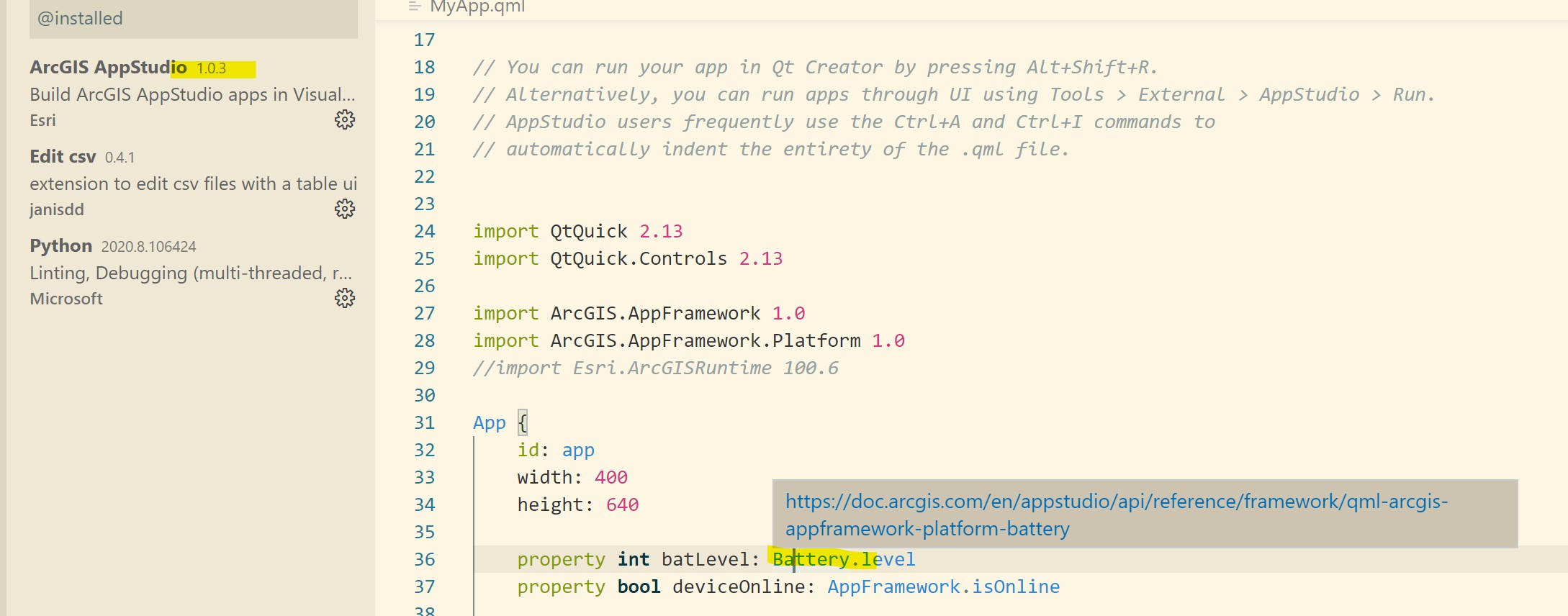Click the janisdd publisher name
This screenshot has height=616, width=1568.
pos(56,209)
